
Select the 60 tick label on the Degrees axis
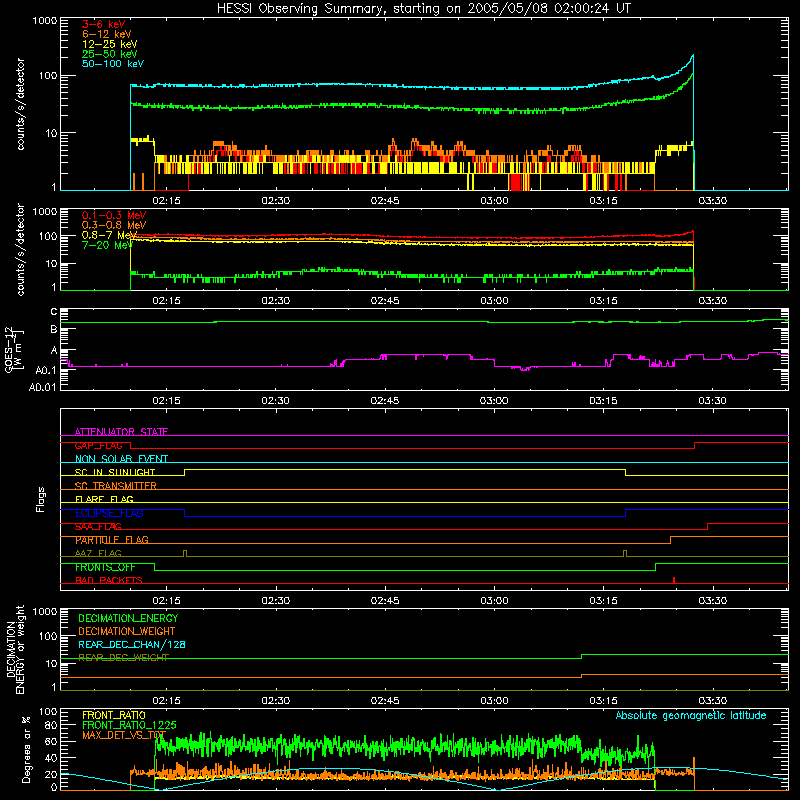[x=51, y=742]
